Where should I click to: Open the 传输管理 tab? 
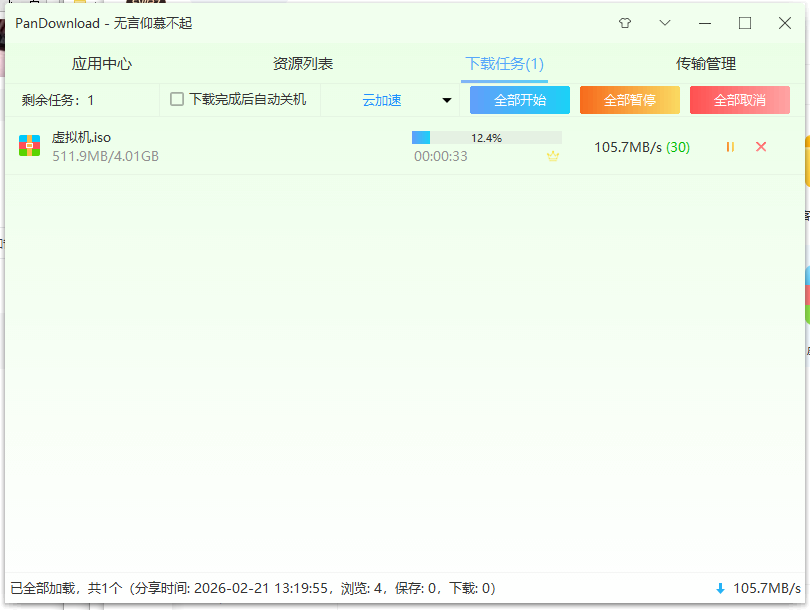[x=705, y=62]
